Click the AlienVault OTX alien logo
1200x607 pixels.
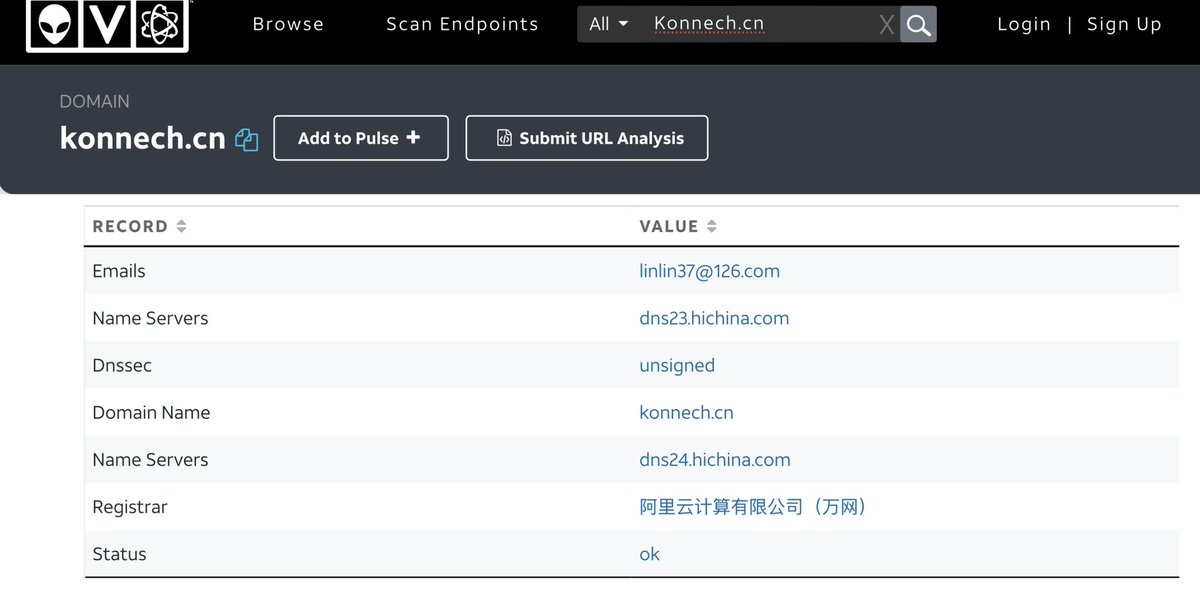56,24
